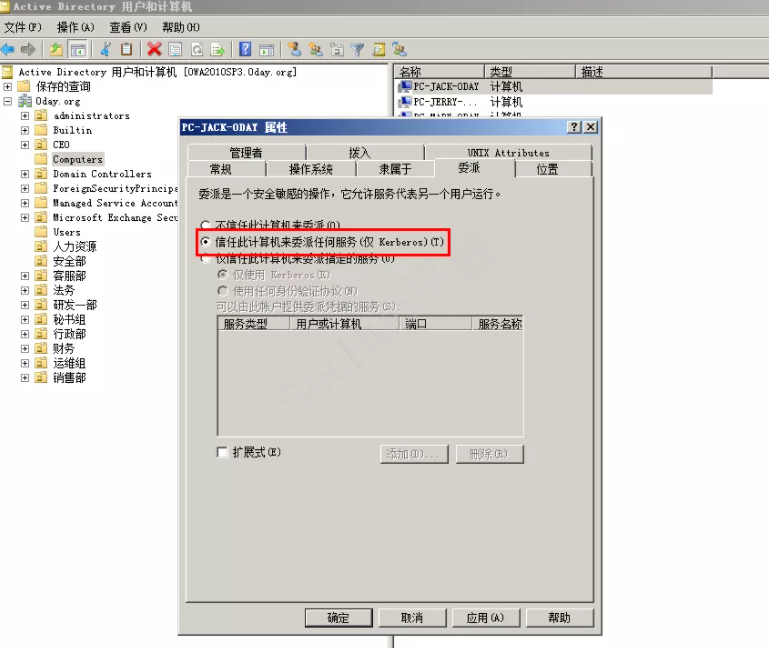
Task: Click the 保存的查询 folder icon
Action: click(24, 87)
